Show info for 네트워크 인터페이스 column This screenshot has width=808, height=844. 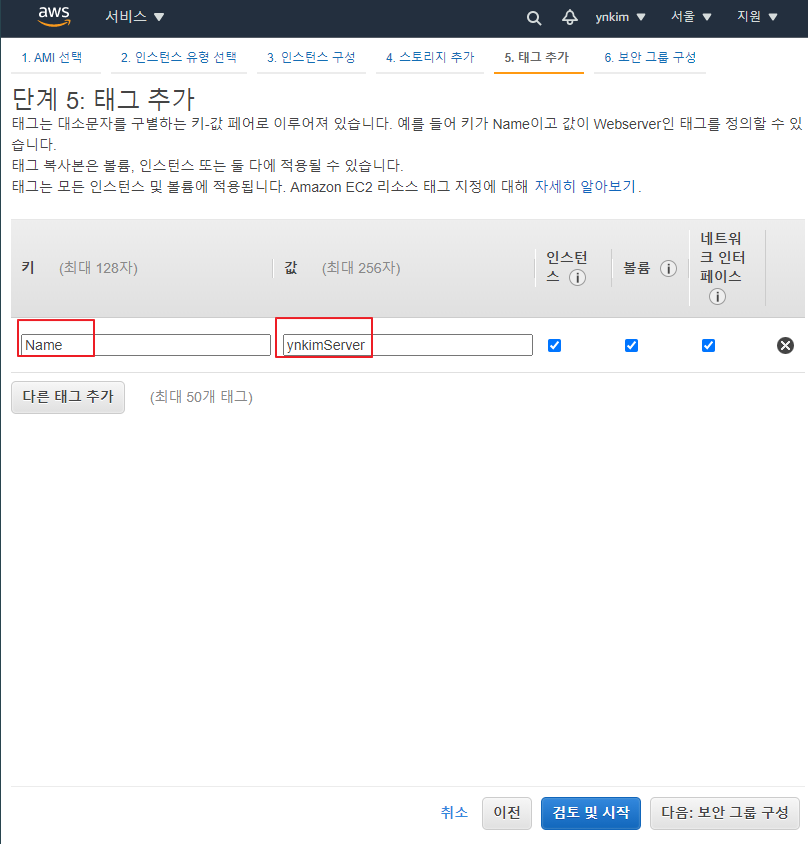click(717, 297)
